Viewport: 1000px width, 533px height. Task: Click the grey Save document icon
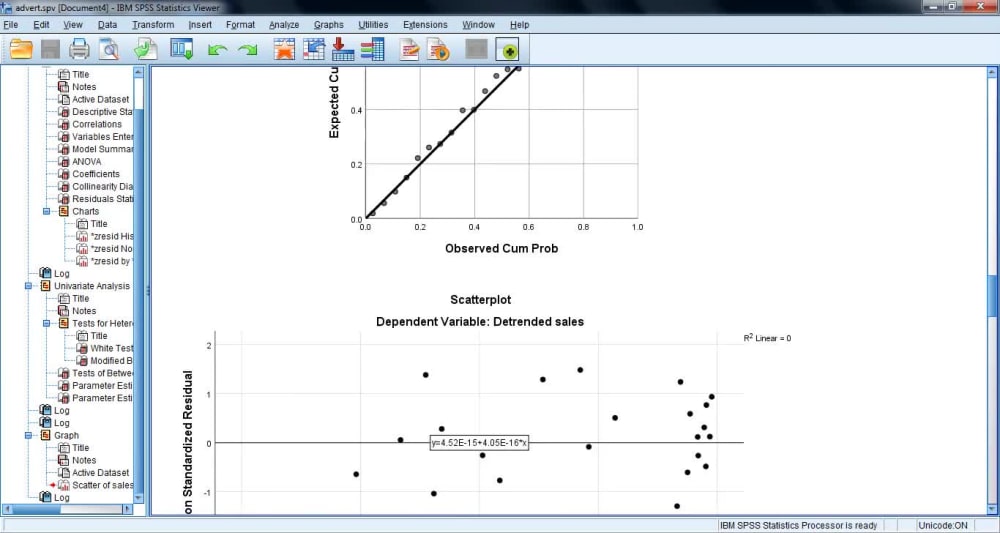tap(50, 49)
